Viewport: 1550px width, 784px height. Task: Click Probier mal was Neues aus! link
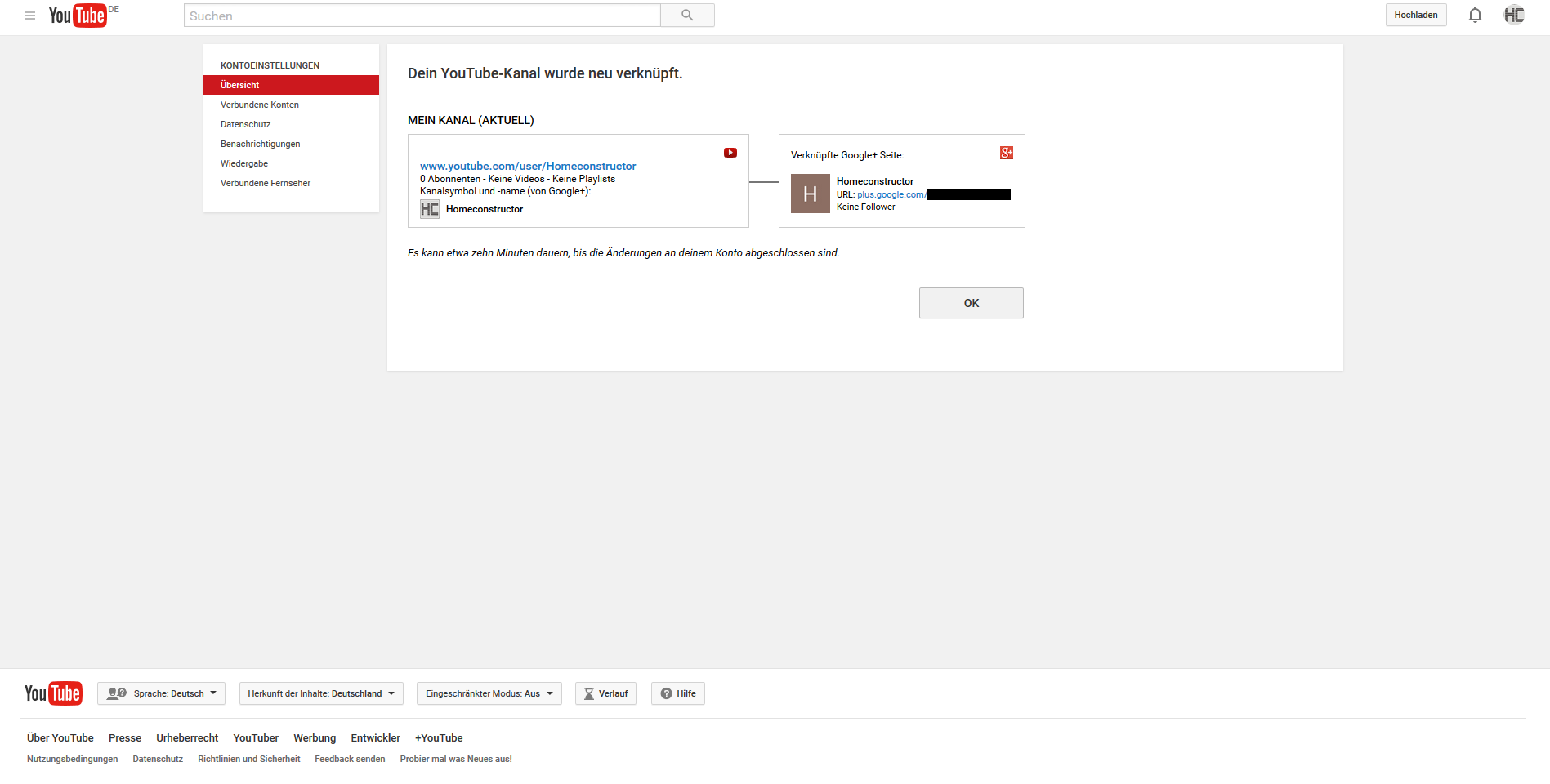tap(456, 759)
